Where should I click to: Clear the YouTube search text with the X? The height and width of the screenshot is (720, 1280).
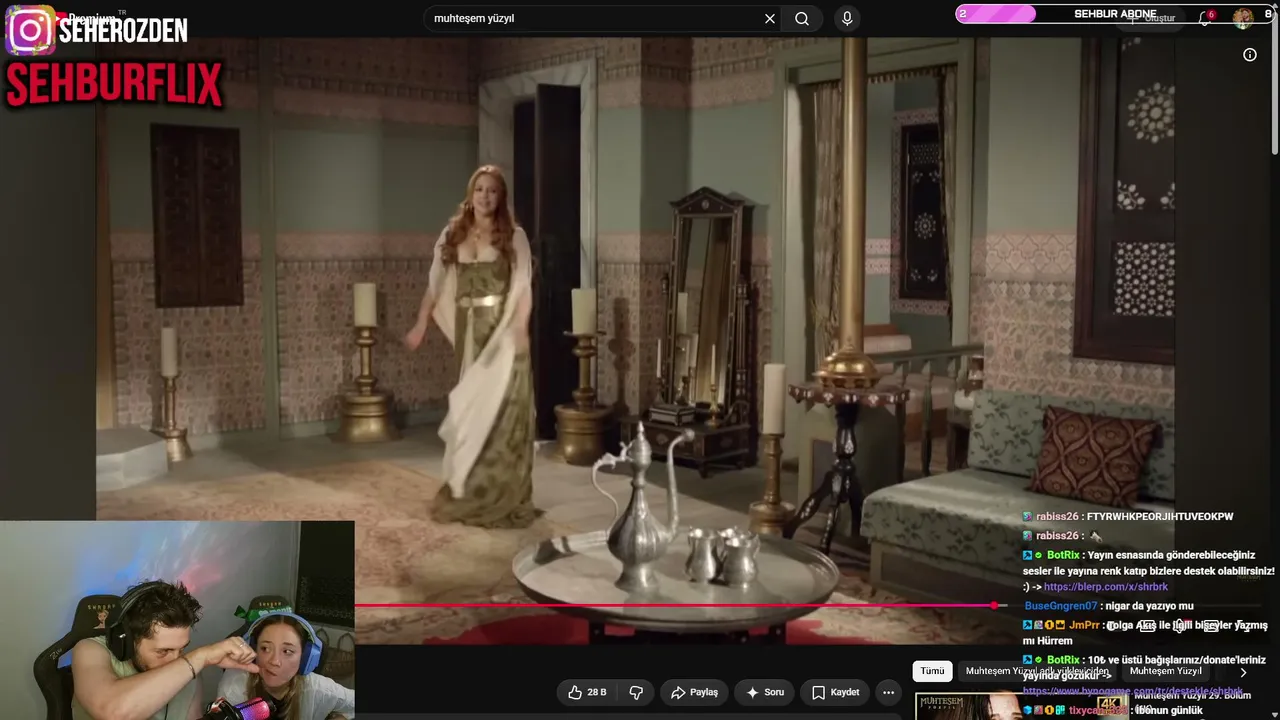(770, 19)
